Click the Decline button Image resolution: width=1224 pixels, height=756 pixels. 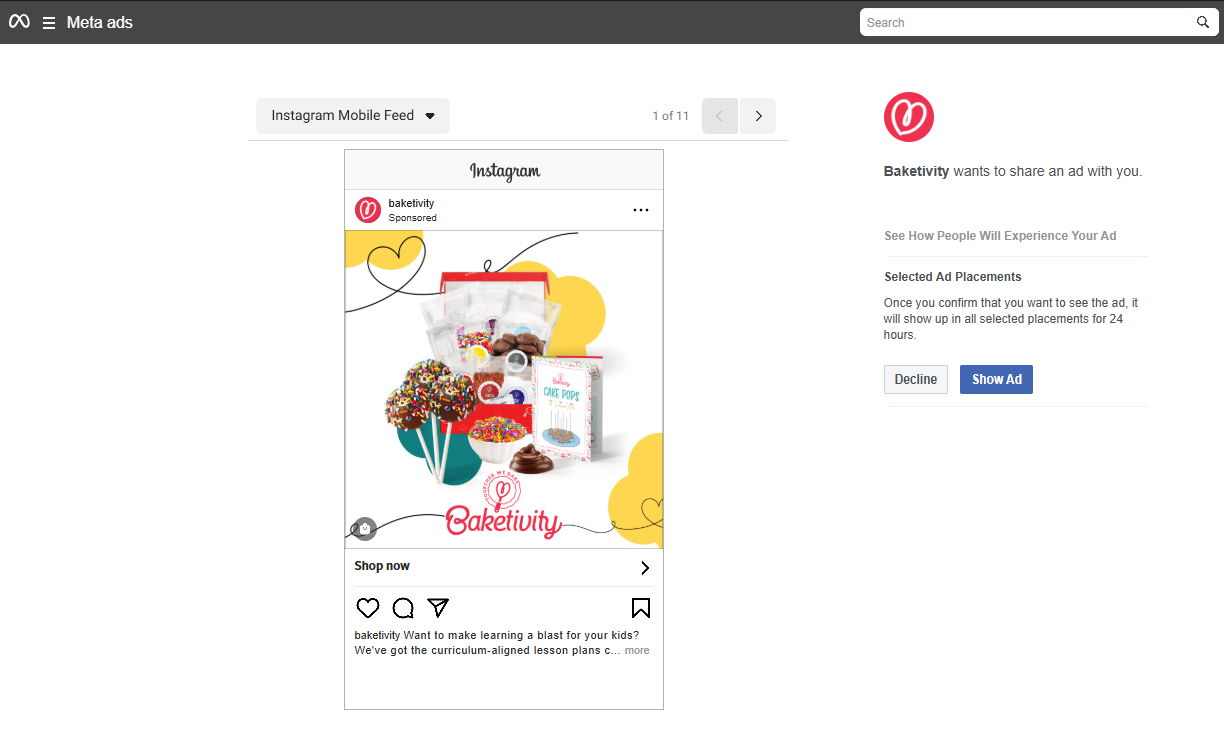[916, 379]
